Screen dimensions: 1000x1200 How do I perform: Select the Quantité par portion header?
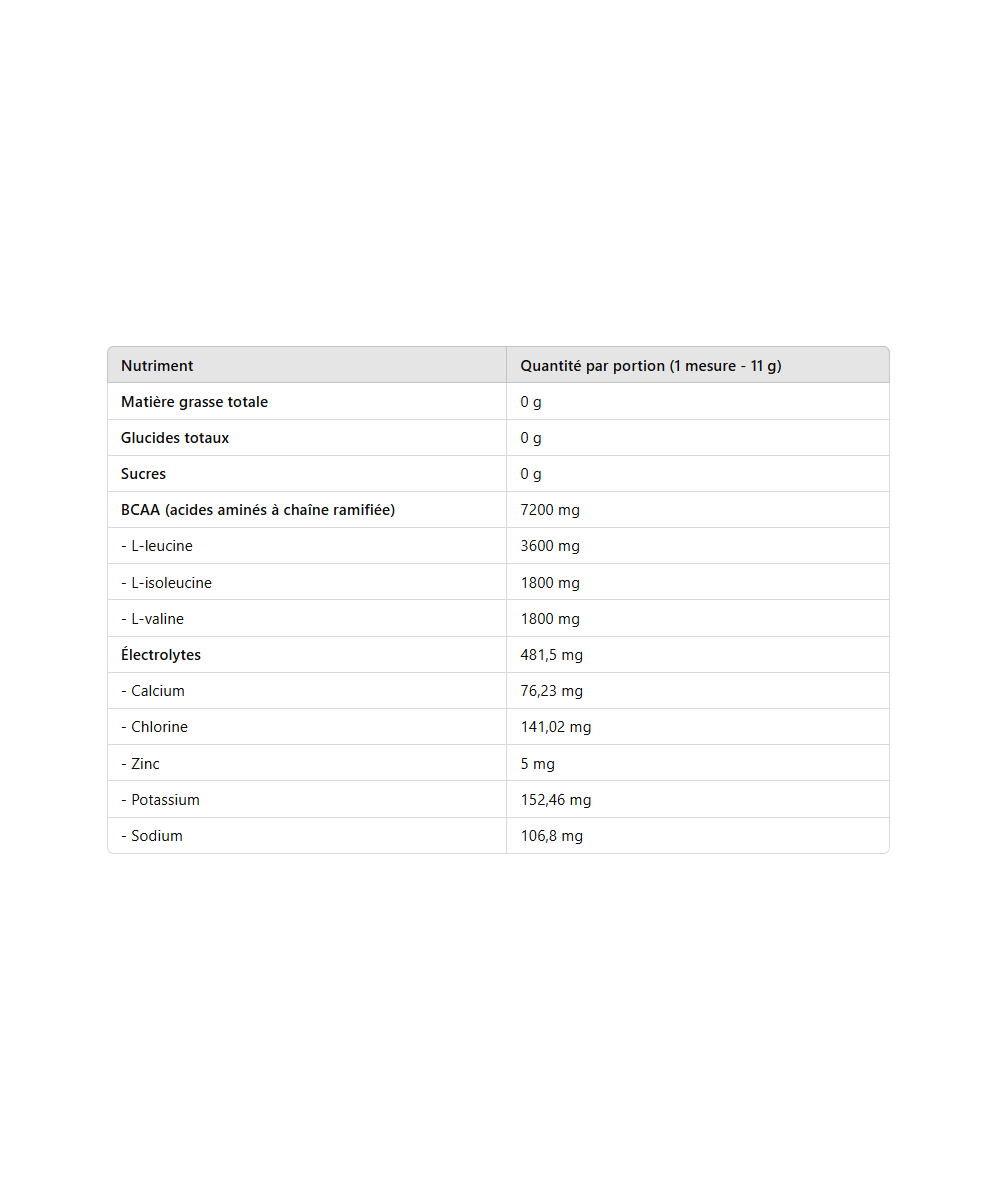650,366
